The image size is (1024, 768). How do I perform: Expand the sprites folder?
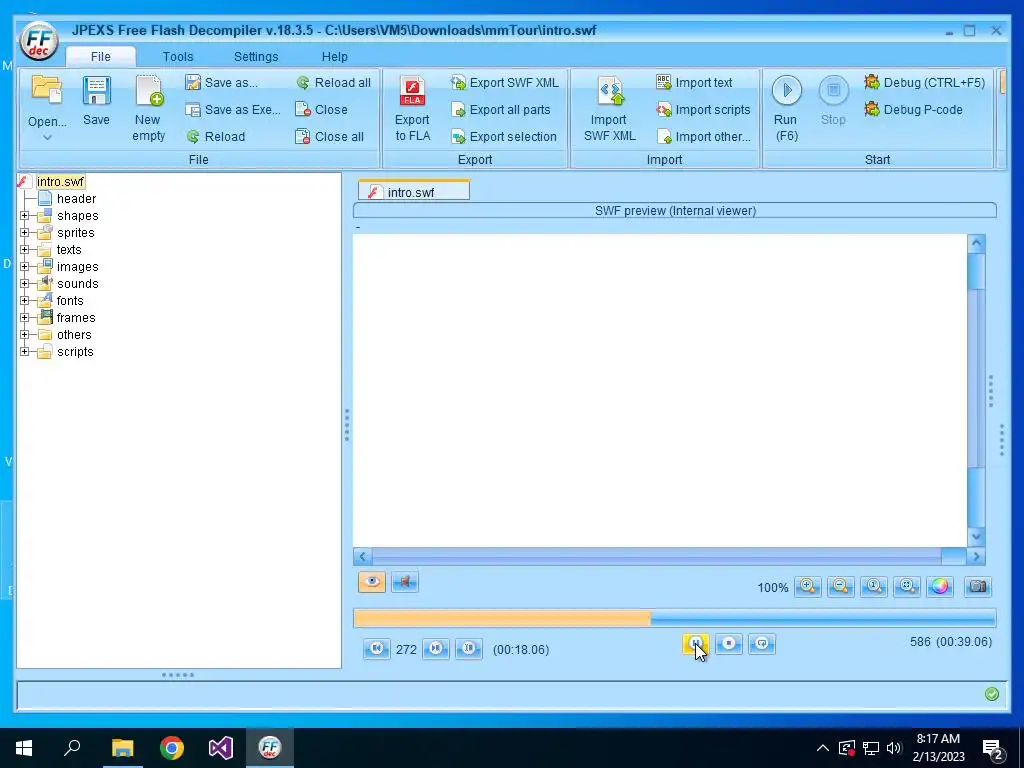25,232
